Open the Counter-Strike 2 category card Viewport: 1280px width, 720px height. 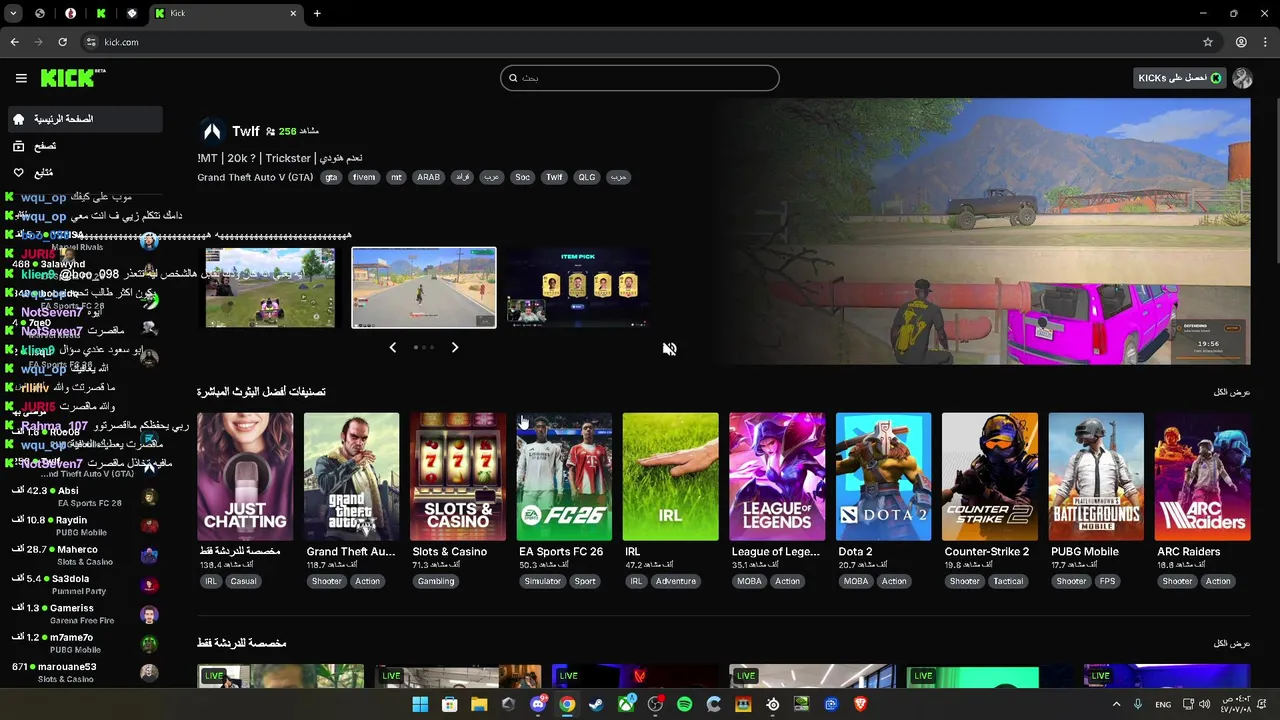point(990,477)
